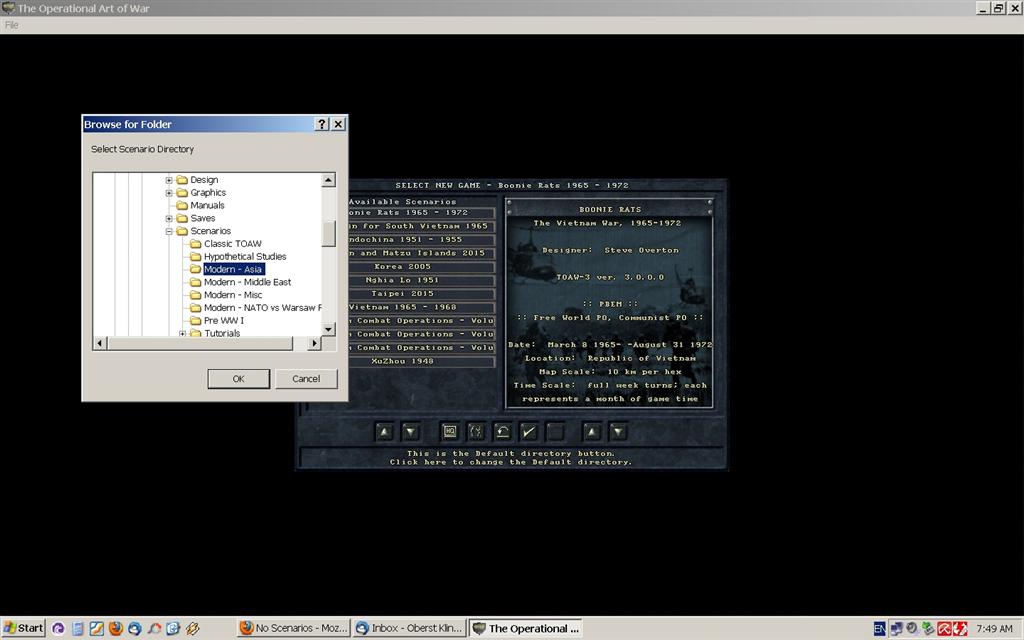
Task: Click the checkmark confirm button in game toolbar
Action: tap(528, 432)
